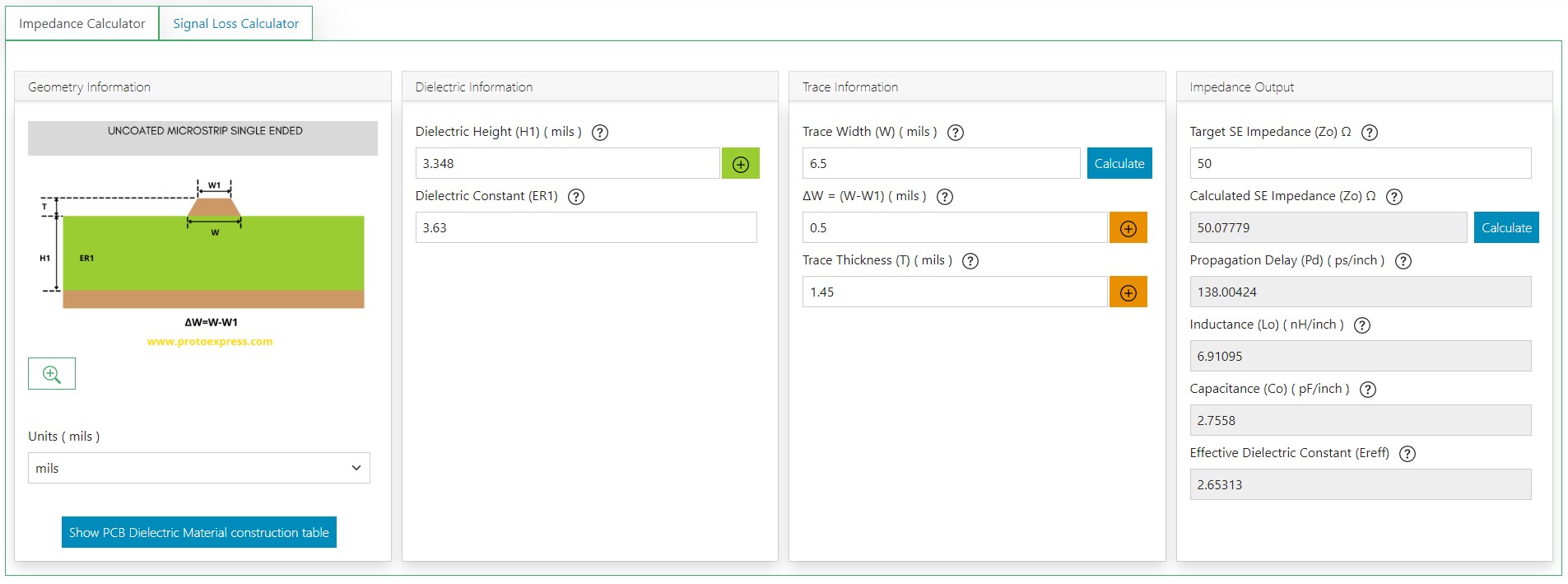1568x584 pixels.
Task: Click the orange plus button beside ΔW field
Action: pos(1128,228)
